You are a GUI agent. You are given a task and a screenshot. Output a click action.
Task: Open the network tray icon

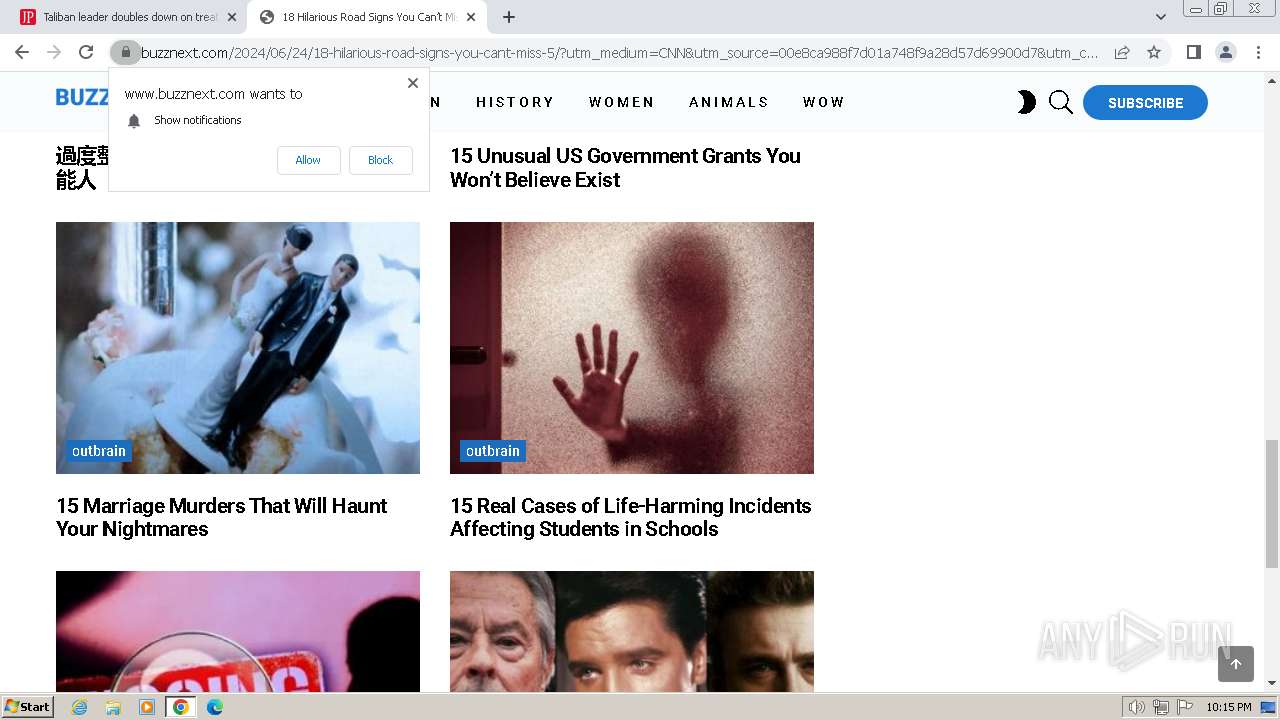1161,707
